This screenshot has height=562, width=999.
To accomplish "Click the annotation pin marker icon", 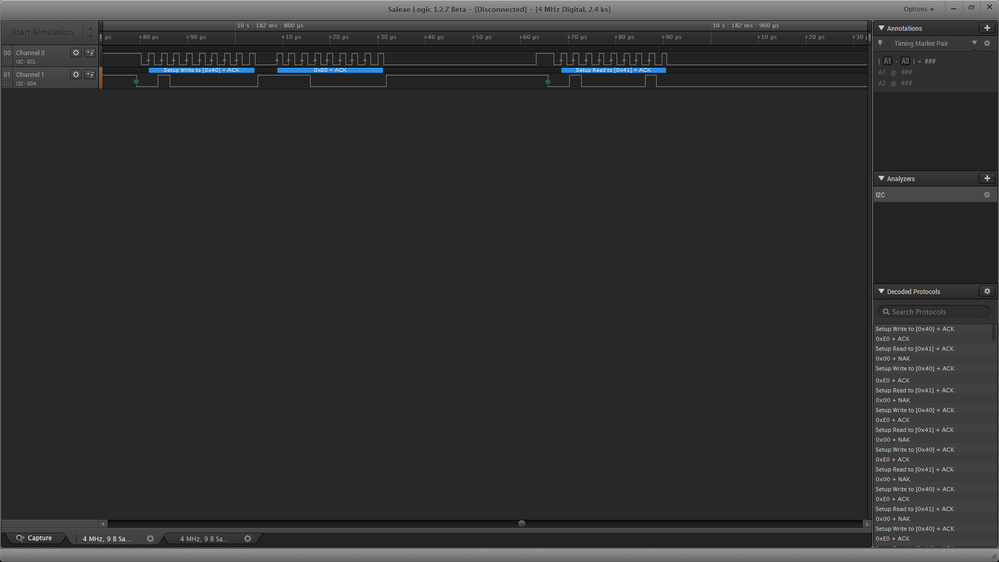I will 880,43.
